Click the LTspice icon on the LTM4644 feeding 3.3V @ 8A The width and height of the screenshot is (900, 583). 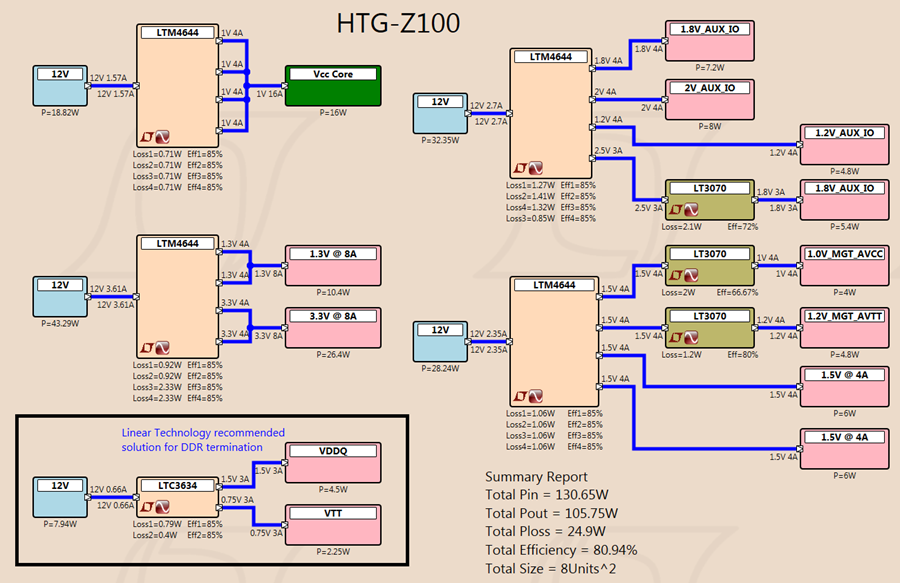click(162, 348)
